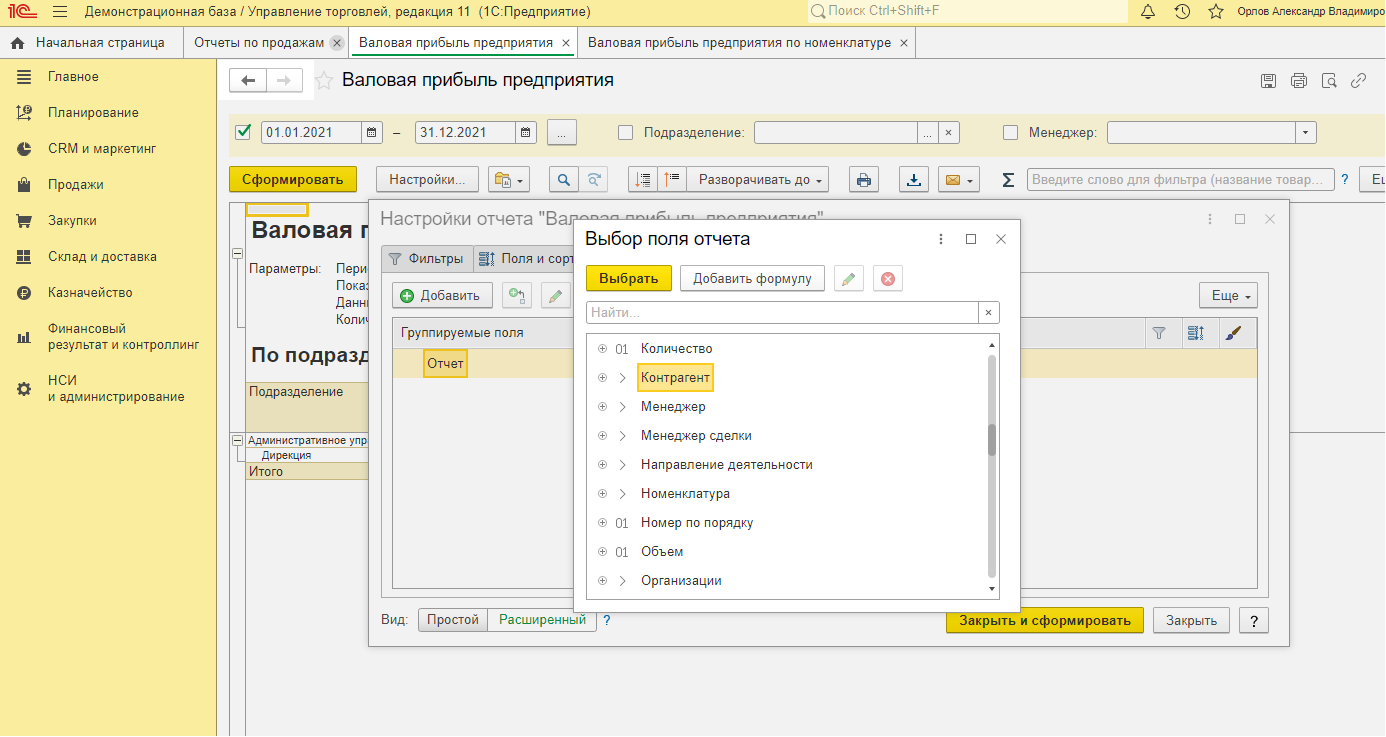
Task: Open the Разворачивать до dropdown
Action: click(763, 180)
